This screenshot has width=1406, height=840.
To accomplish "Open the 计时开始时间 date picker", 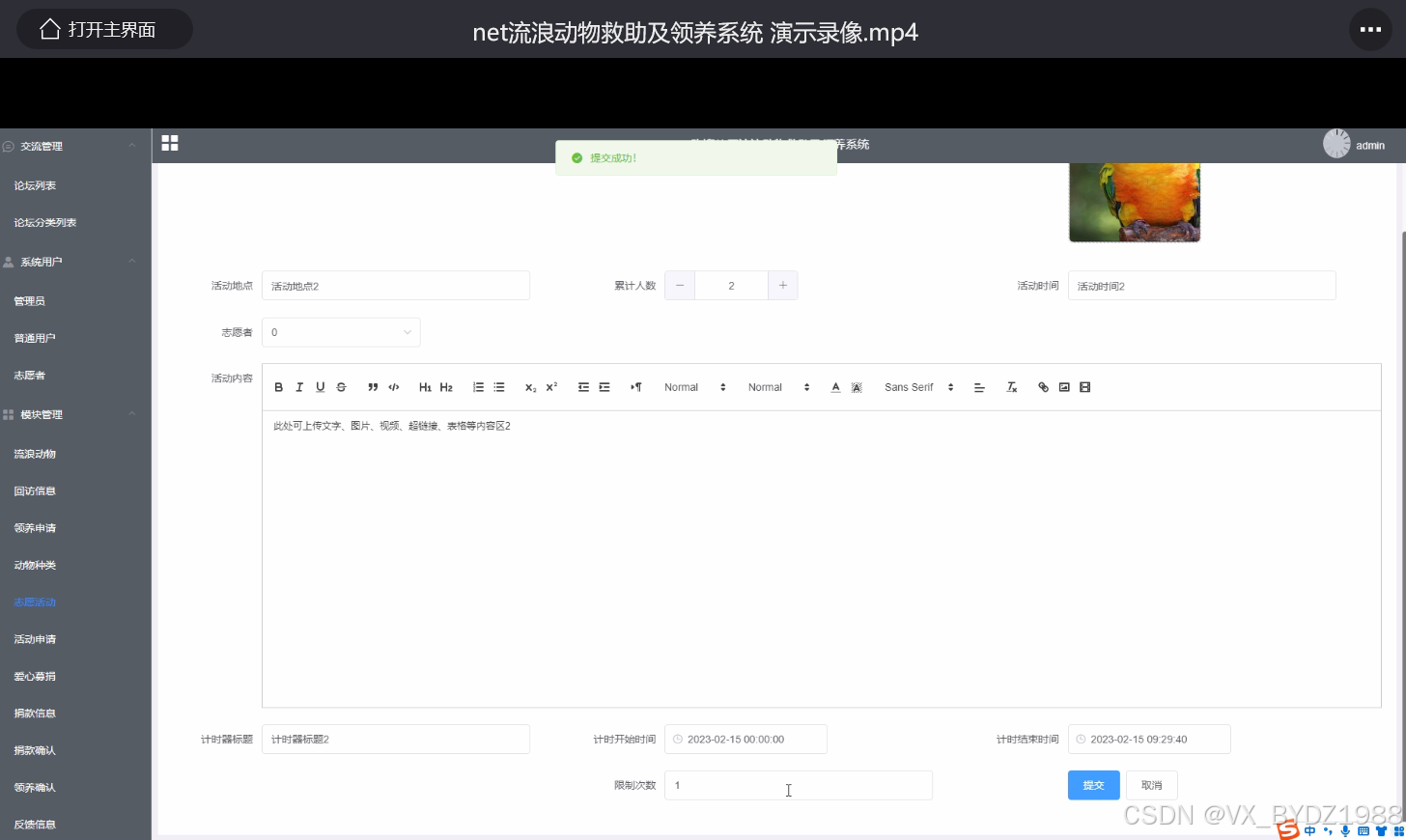I will (x=745, y=739).
